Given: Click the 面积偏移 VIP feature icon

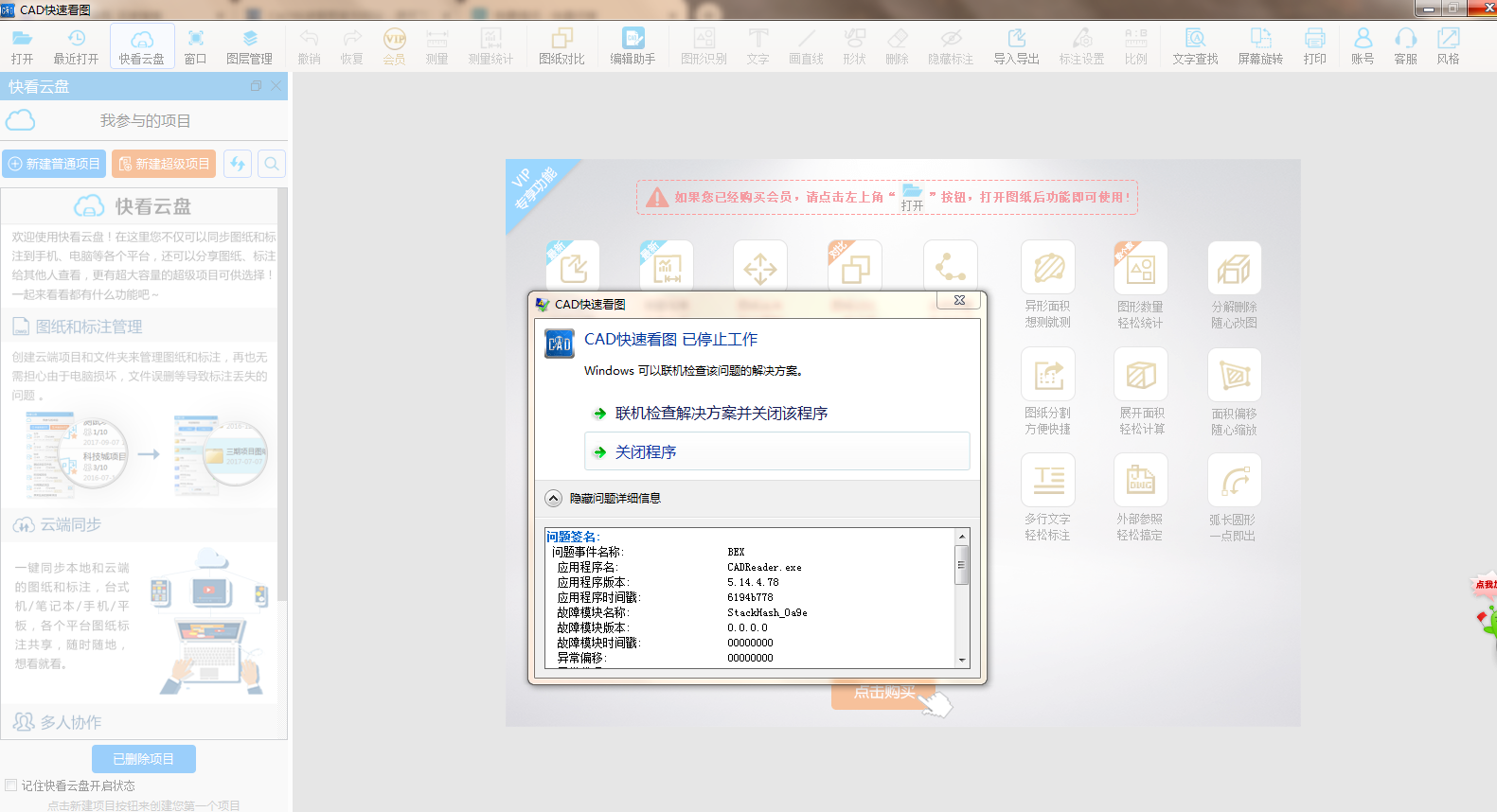Looking at the screenshot, I should (1235, 374).
